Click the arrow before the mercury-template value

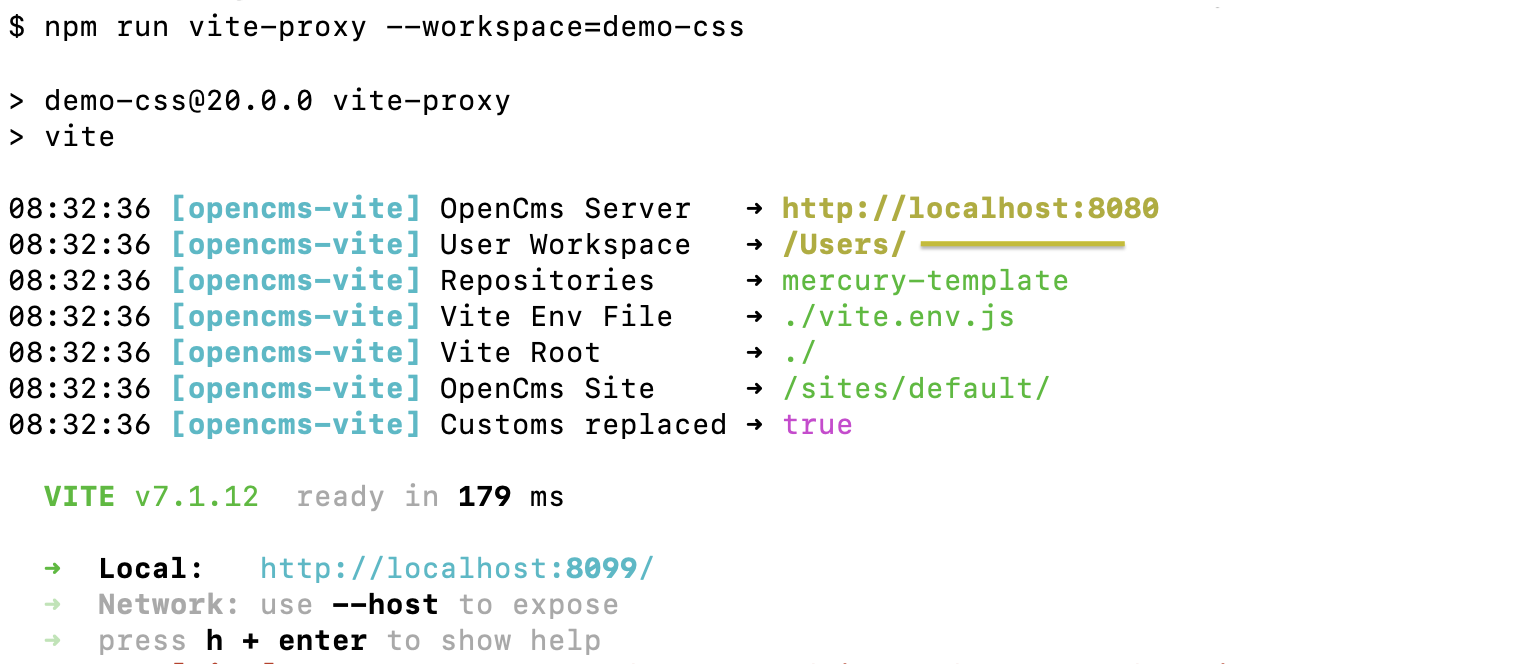point(756,280)
